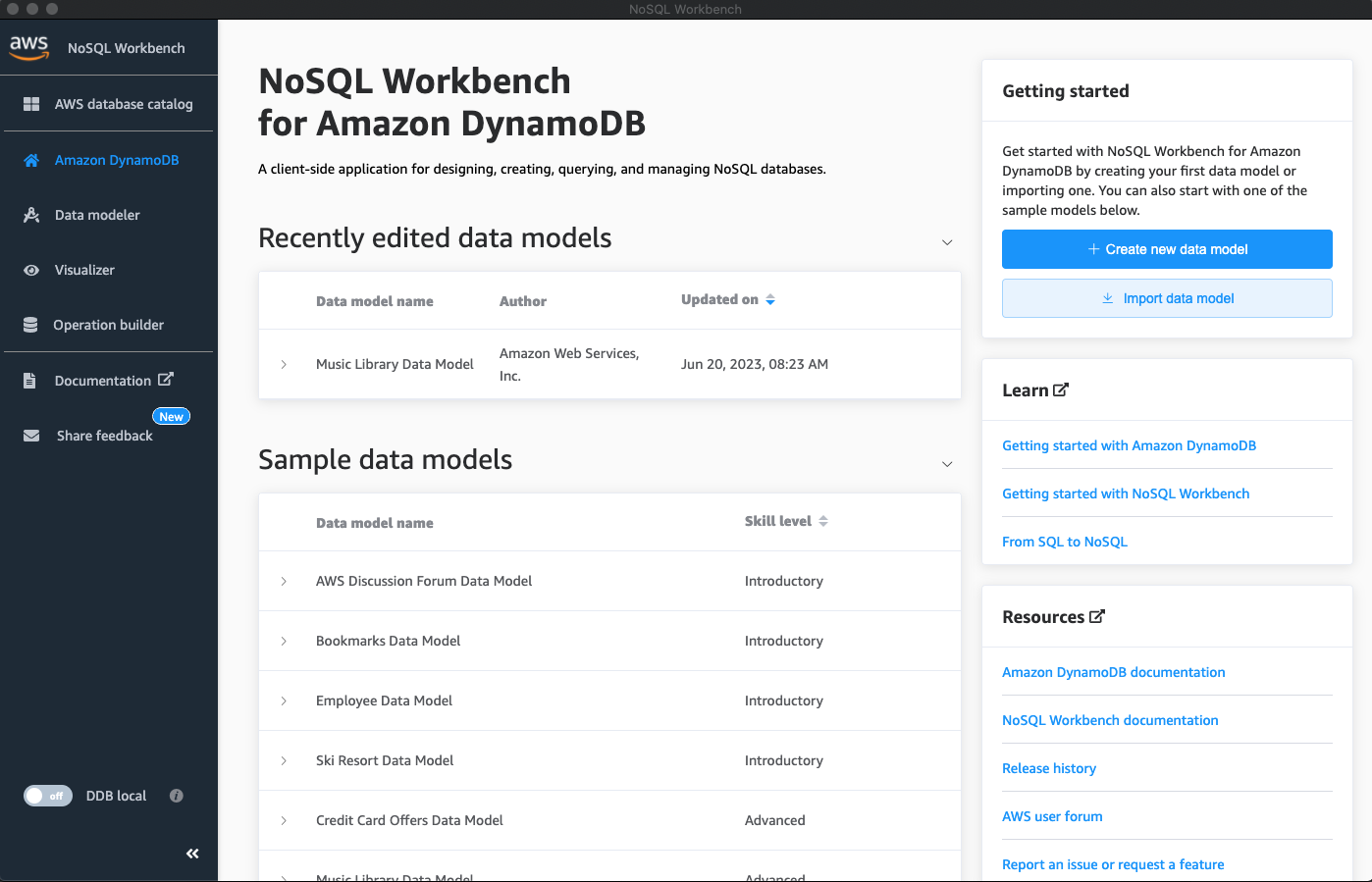Select Amazon DynamoDB in sidebar
Viewport: 1372px width, 882px height.
(108, 160)
